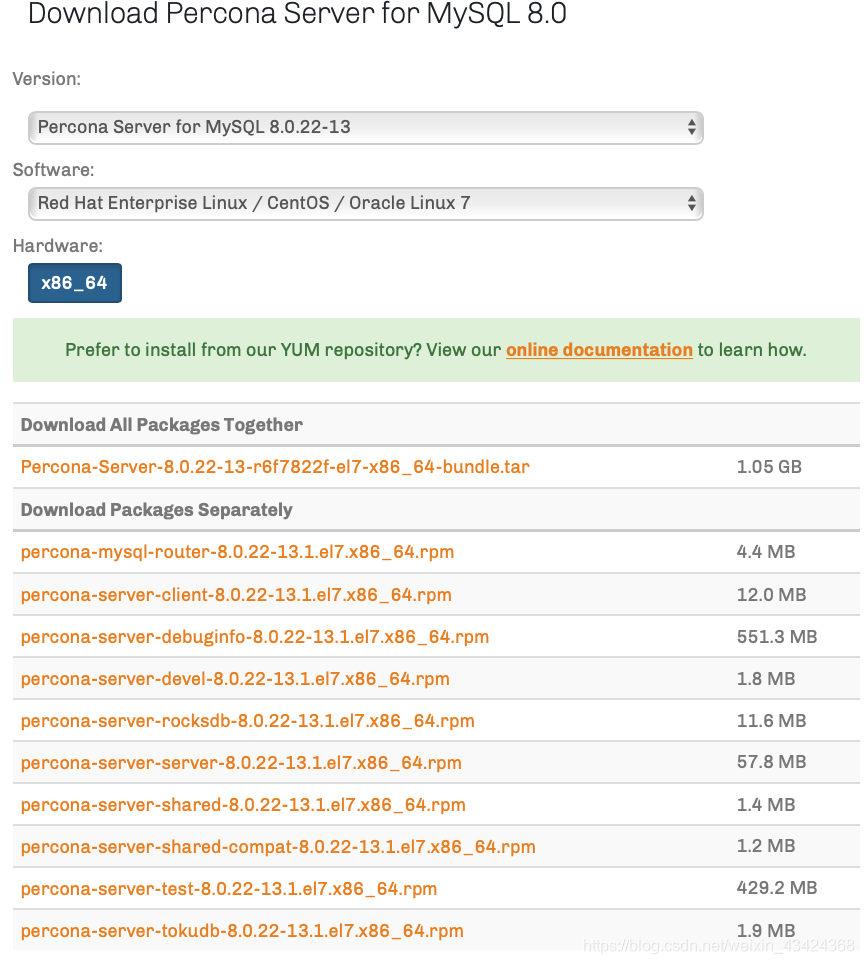The image size is (864, 964).
Task: Download percona-server-test rpm package
Action: [229, 889]
